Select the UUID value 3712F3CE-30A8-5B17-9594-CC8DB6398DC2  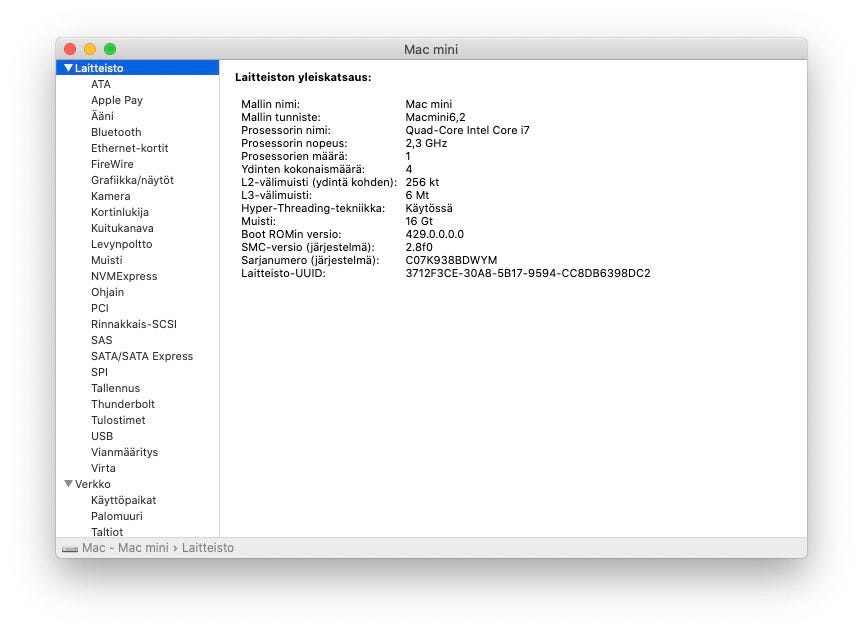(x=528, y=273)
